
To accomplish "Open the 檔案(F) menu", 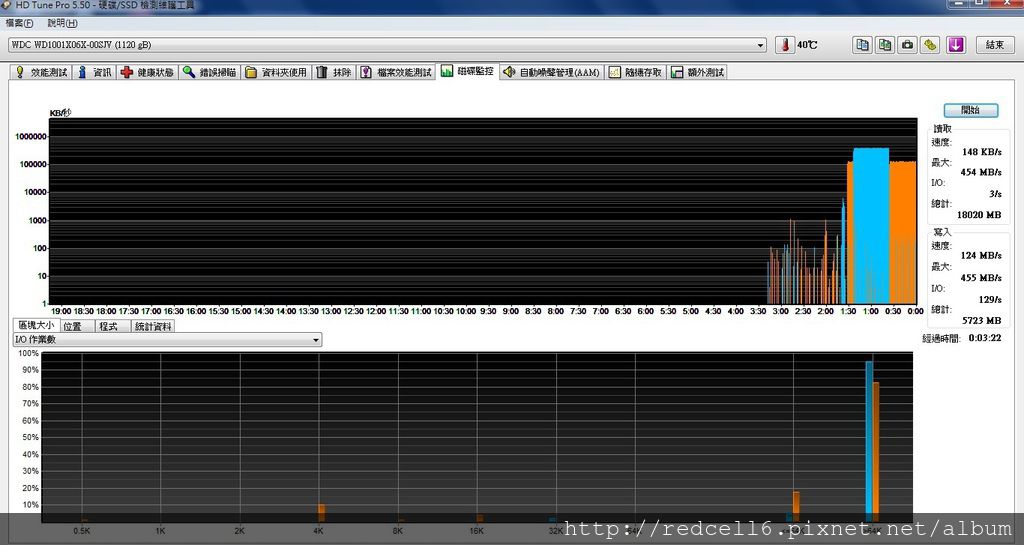I will (x=19, y=23).
